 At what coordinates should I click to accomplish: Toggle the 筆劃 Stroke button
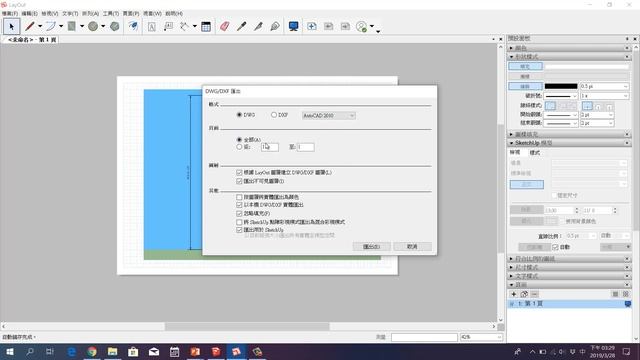(525, 87)
